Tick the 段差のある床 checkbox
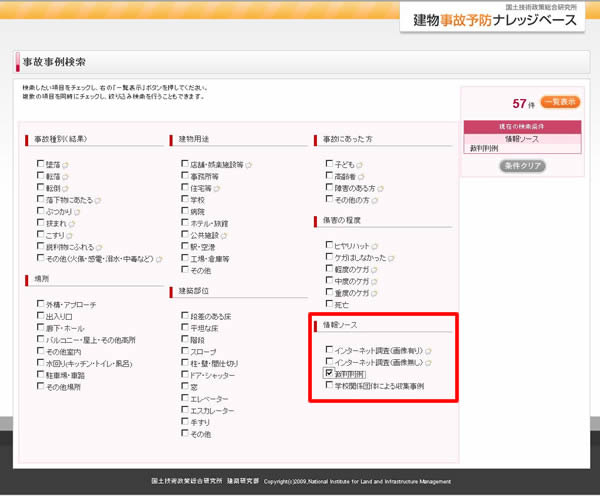The width and height of the screenshot is (600, 496). (x=184, y=315)
